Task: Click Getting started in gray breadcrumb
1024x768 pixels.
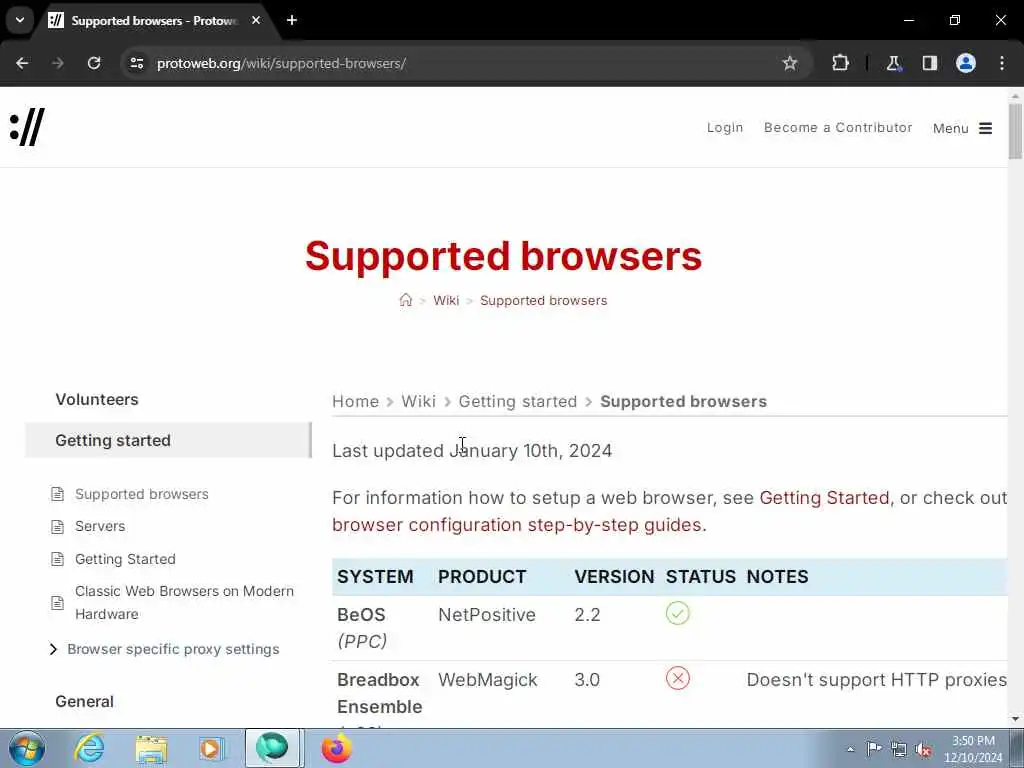Action: [518, 401]
